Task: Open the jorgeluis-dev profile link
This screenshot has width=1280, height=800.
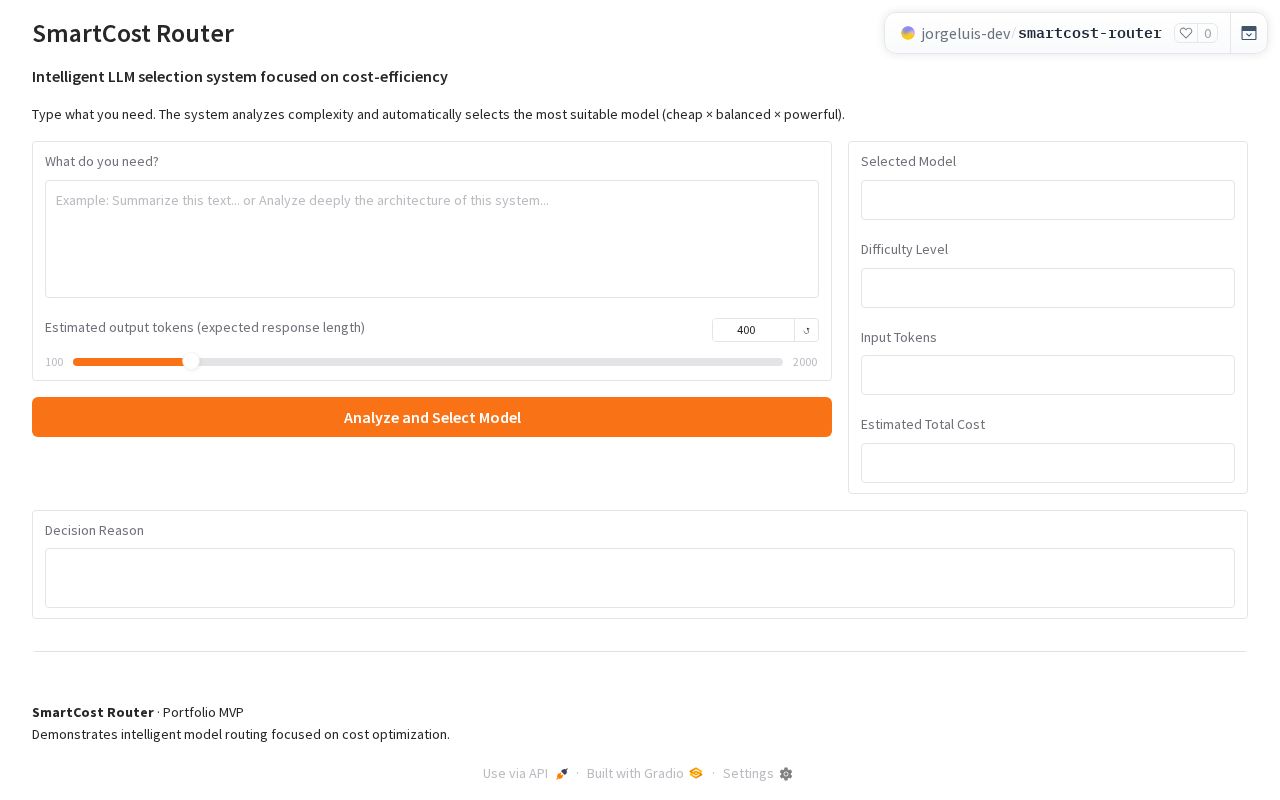Action: pos(966,33)
